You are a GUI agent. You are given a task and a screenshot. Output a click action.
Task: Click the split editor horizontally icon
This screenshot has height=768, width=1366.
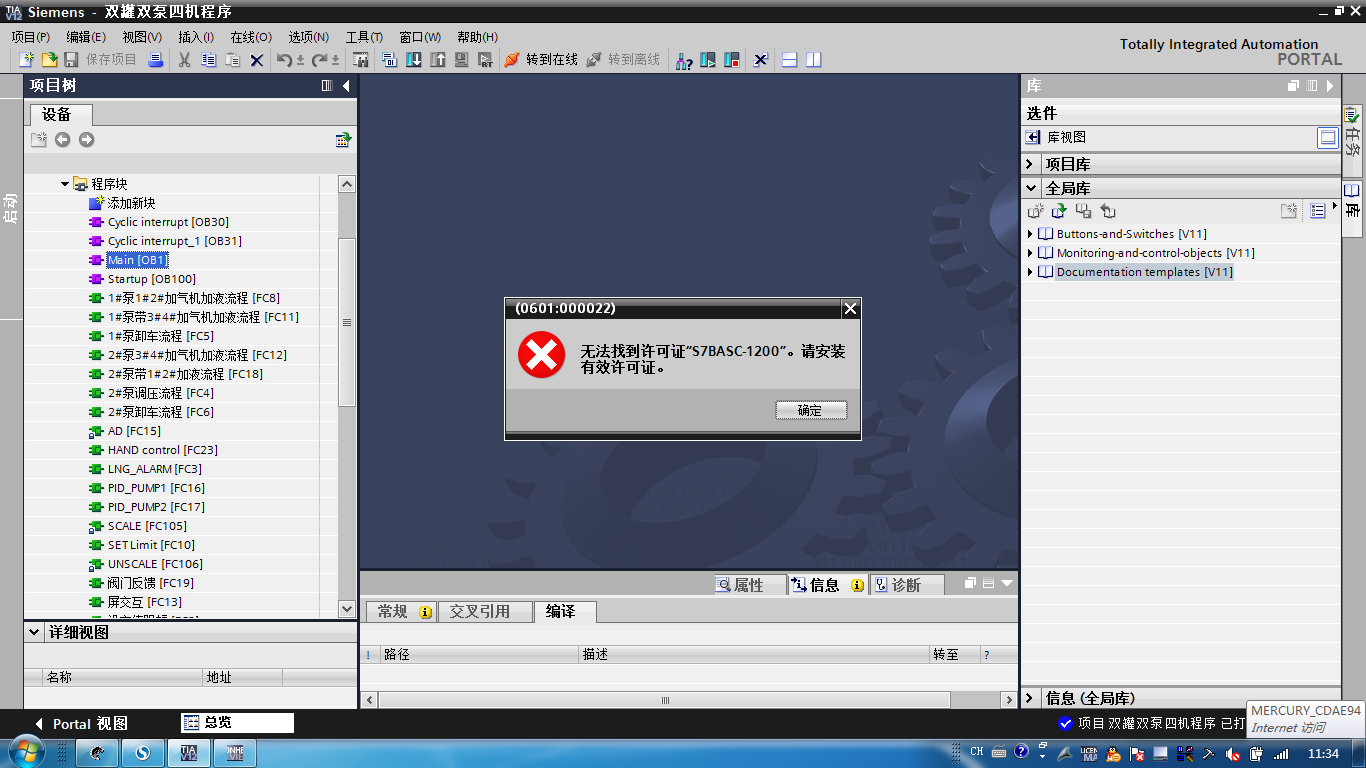point(789,60)
